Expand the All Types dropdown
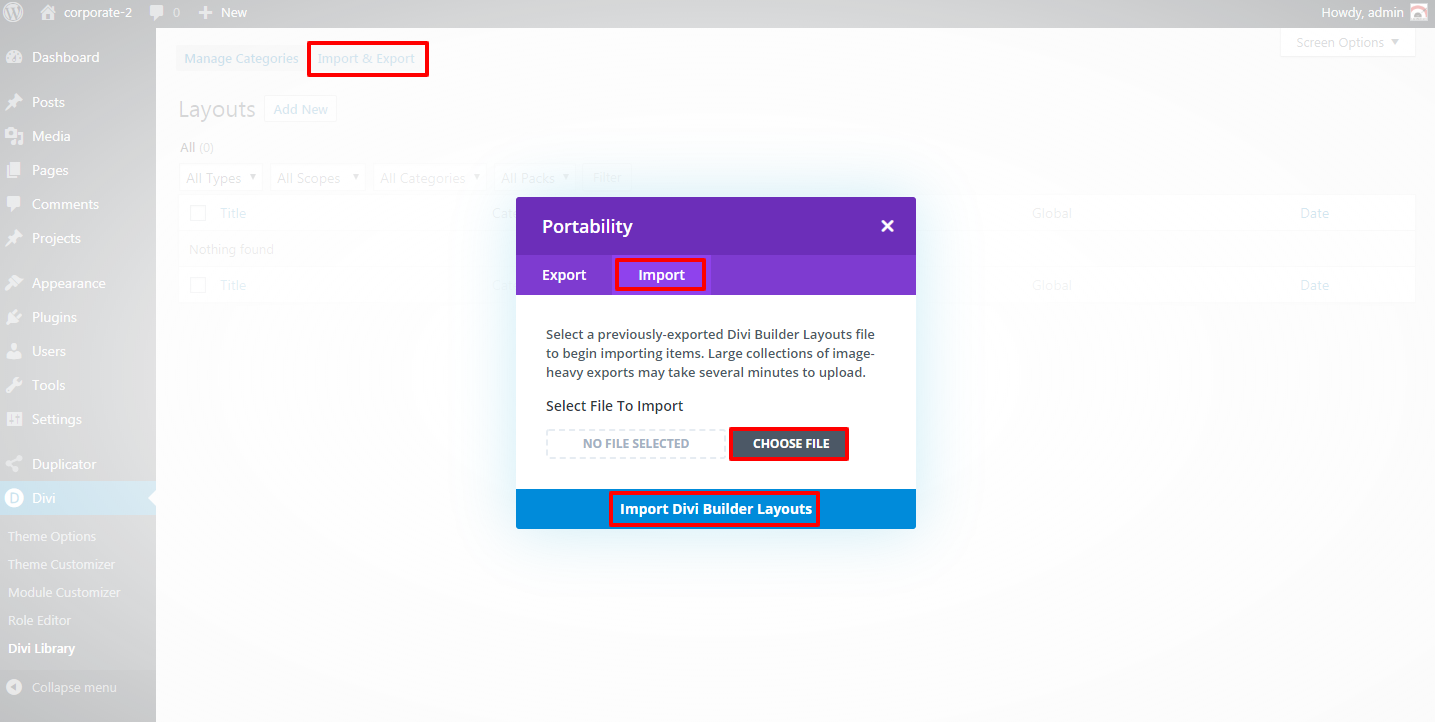Image resolution: width=1435 pixels, height=722 pixels. coord(222,178)
